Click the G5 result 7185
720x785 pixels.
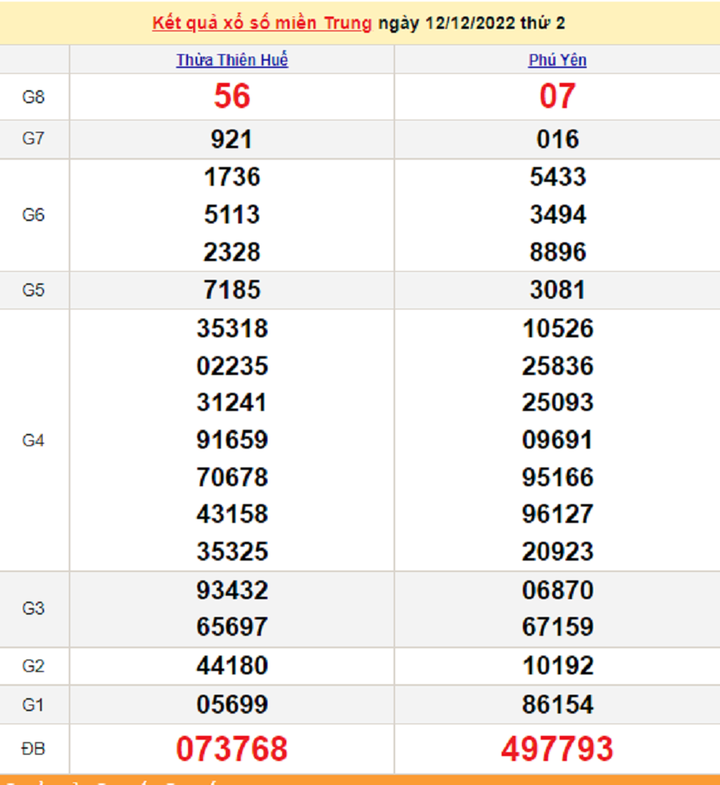[232, 290]
